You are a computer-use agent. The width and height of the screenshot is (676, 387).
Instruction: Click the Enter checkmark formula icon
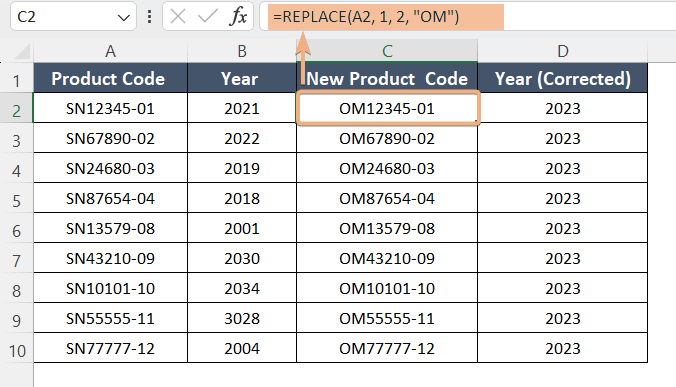[x=207, y=17]
